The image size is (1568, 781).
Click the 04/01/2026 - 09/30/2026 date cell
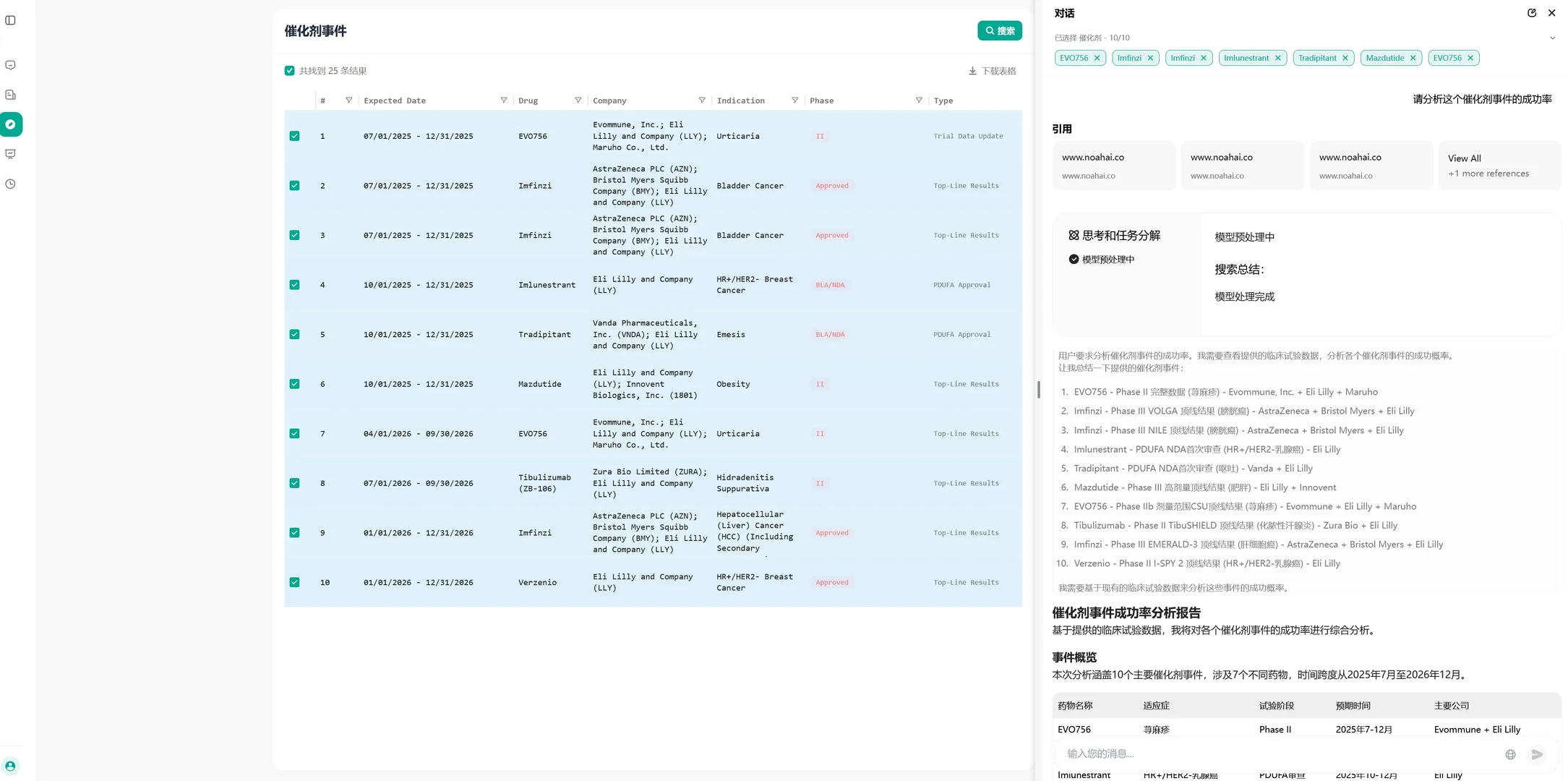[x=419, y=434]
